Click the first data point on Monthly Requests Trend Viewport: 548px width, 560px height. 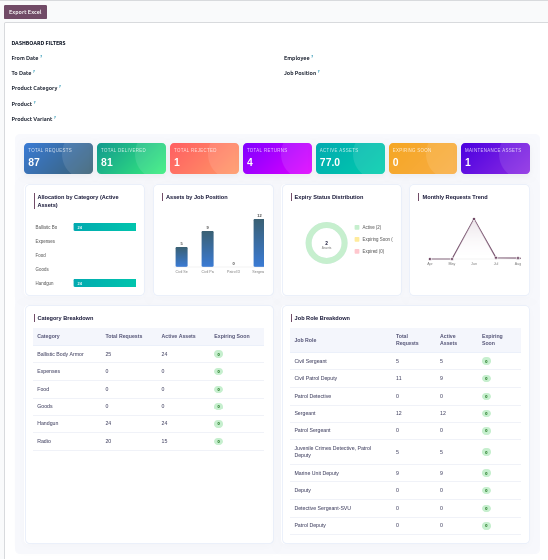(430, 259)
